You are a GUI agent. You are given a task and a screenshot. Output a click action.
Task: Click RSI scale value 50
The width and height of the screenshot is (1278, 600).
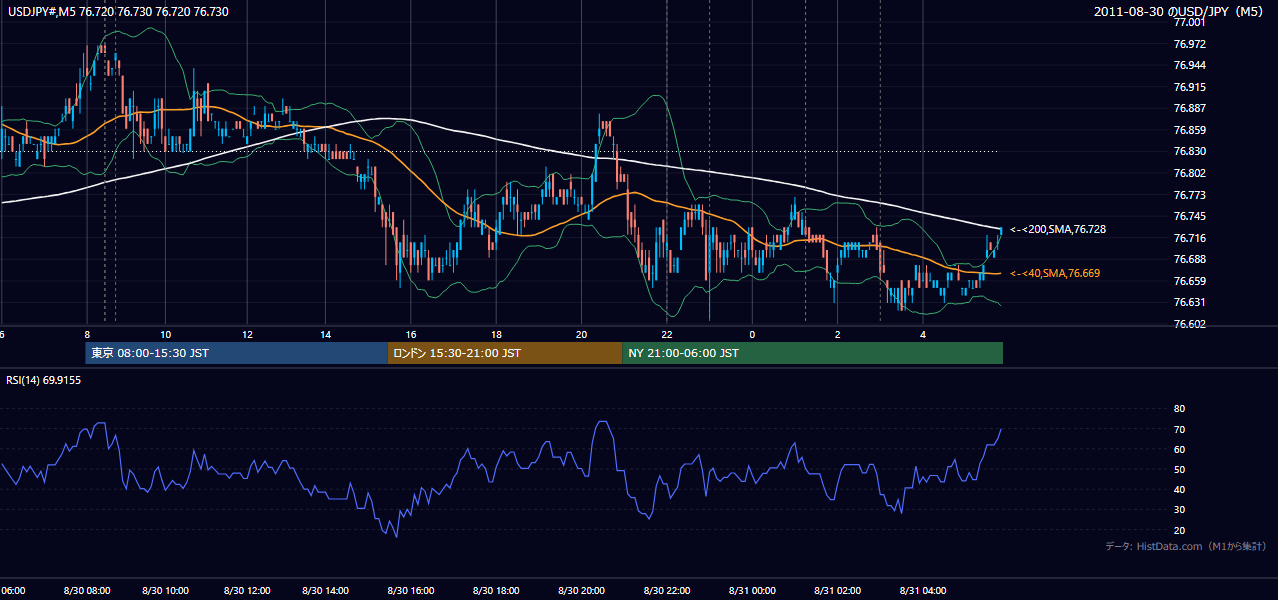1179,469
